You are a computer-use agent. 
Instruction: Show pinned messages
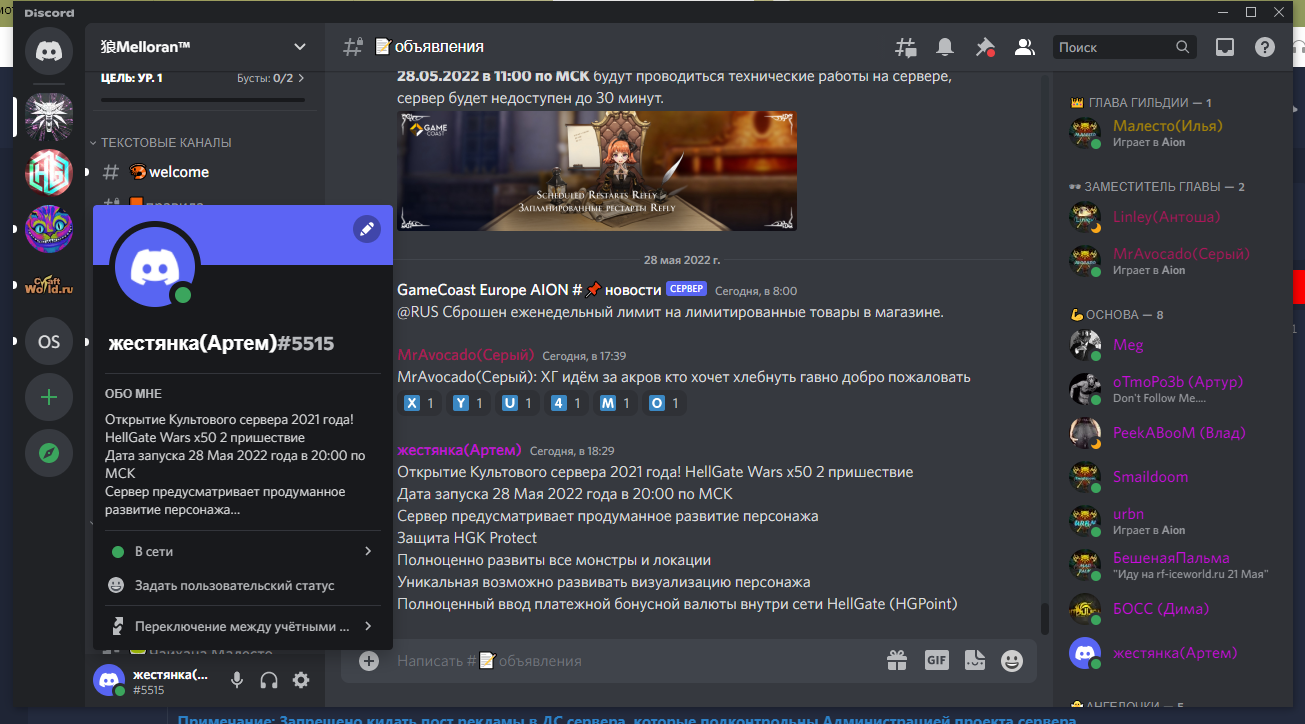pyautogui.click(x=985, y=47)
